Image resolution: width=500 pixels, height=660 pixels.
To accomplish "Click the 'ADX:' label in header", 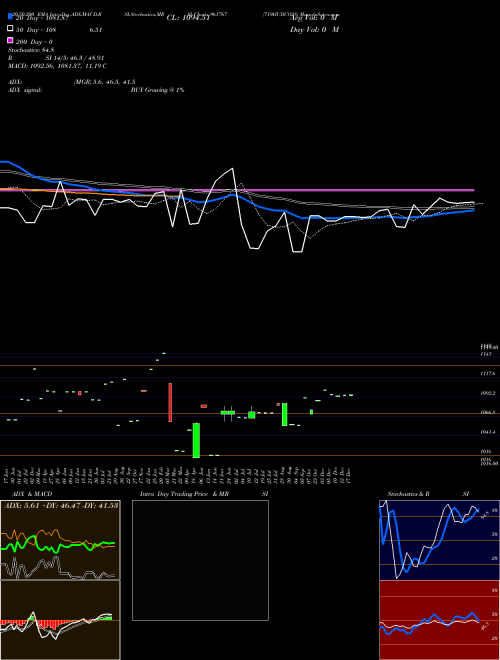I will 15,82.
